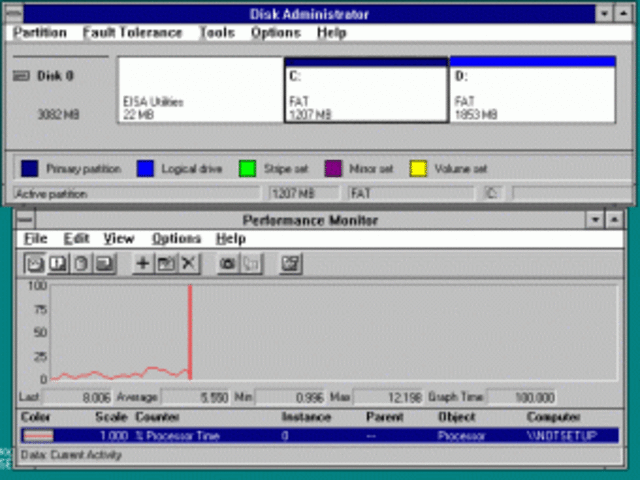
Task: Open the Help menu in Performance Monitor
Action: tap(231, 239)
